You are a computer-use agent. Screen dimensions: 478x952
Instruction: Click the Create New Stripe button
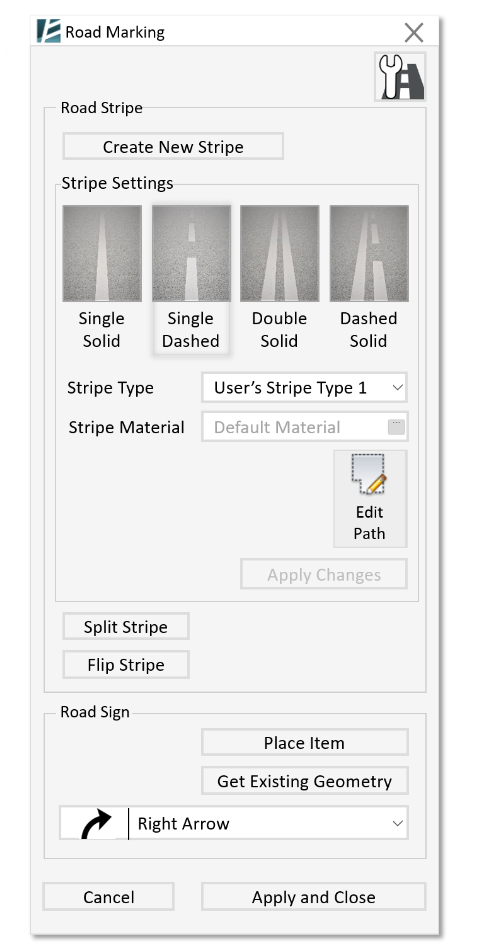coord(173,147)
